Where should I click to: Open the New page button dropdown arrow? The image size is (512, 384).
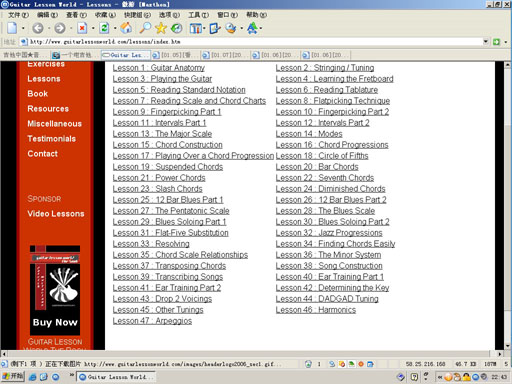click(23, 29)
